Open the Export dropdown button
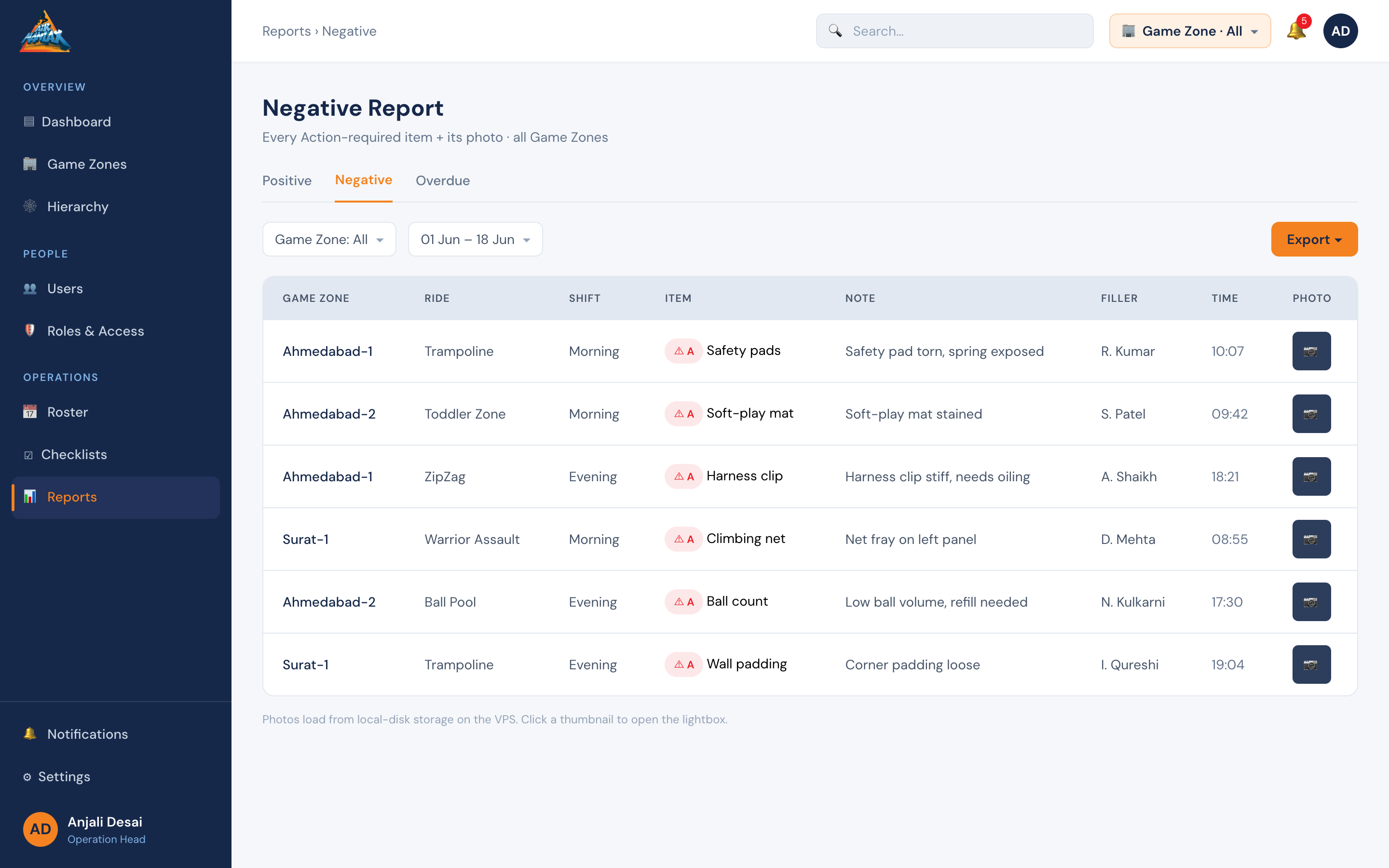Screen dimensions: 1389x868 [x=1314, y=239]
